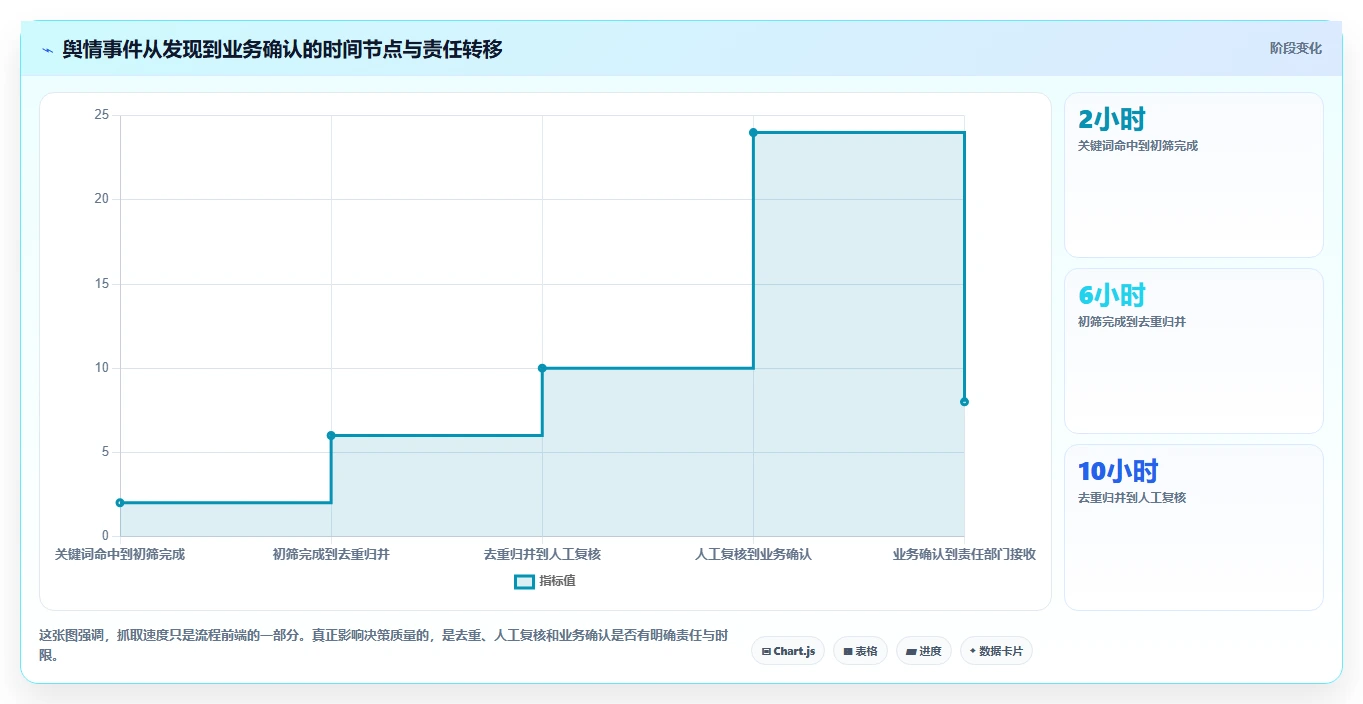
Task: Click the 进度 tag button
Action: 924,651
